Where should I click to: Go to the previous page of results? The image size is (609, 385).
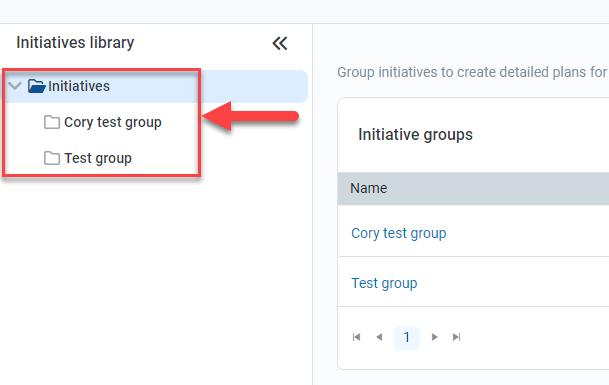pyautogui.click(x=379, y=337)
